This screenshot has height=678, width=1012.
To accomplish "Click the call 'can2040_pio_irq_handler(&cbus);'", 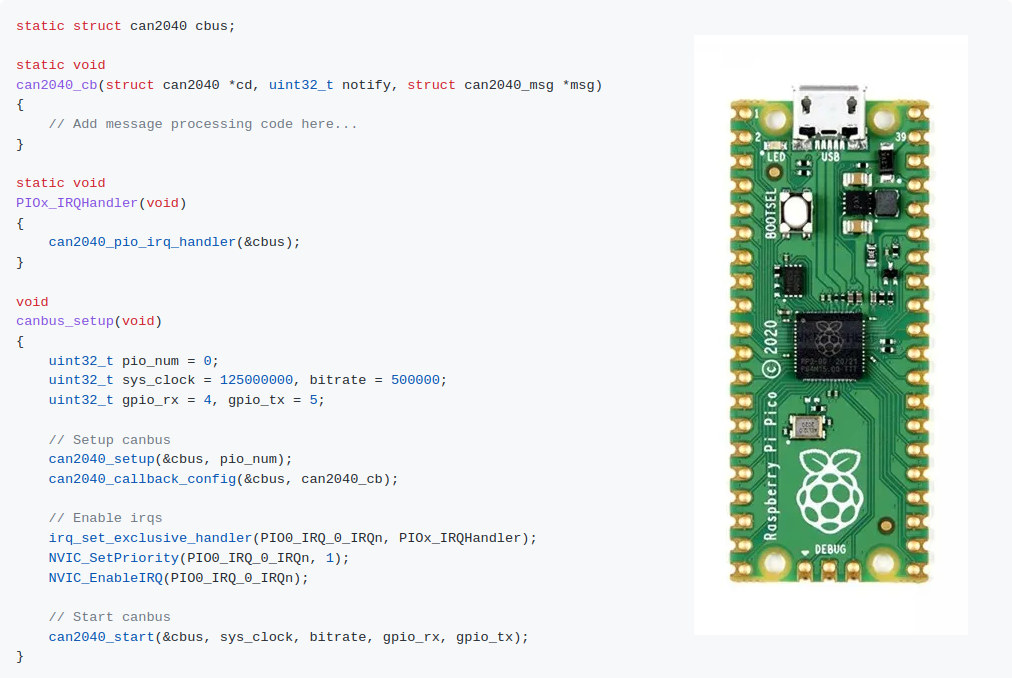I will click(x=174, y=242).
